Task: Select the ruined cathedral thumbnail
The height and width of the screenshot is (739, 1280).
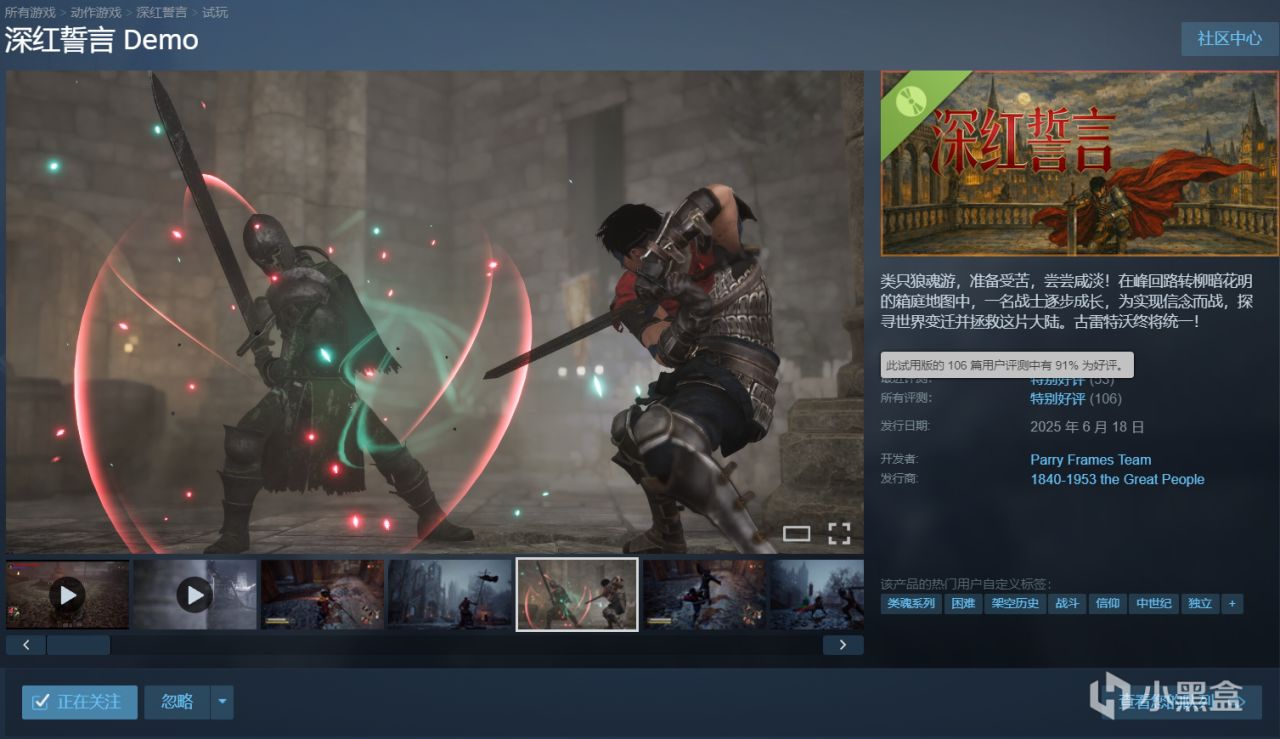Action: tap(449, 595)
